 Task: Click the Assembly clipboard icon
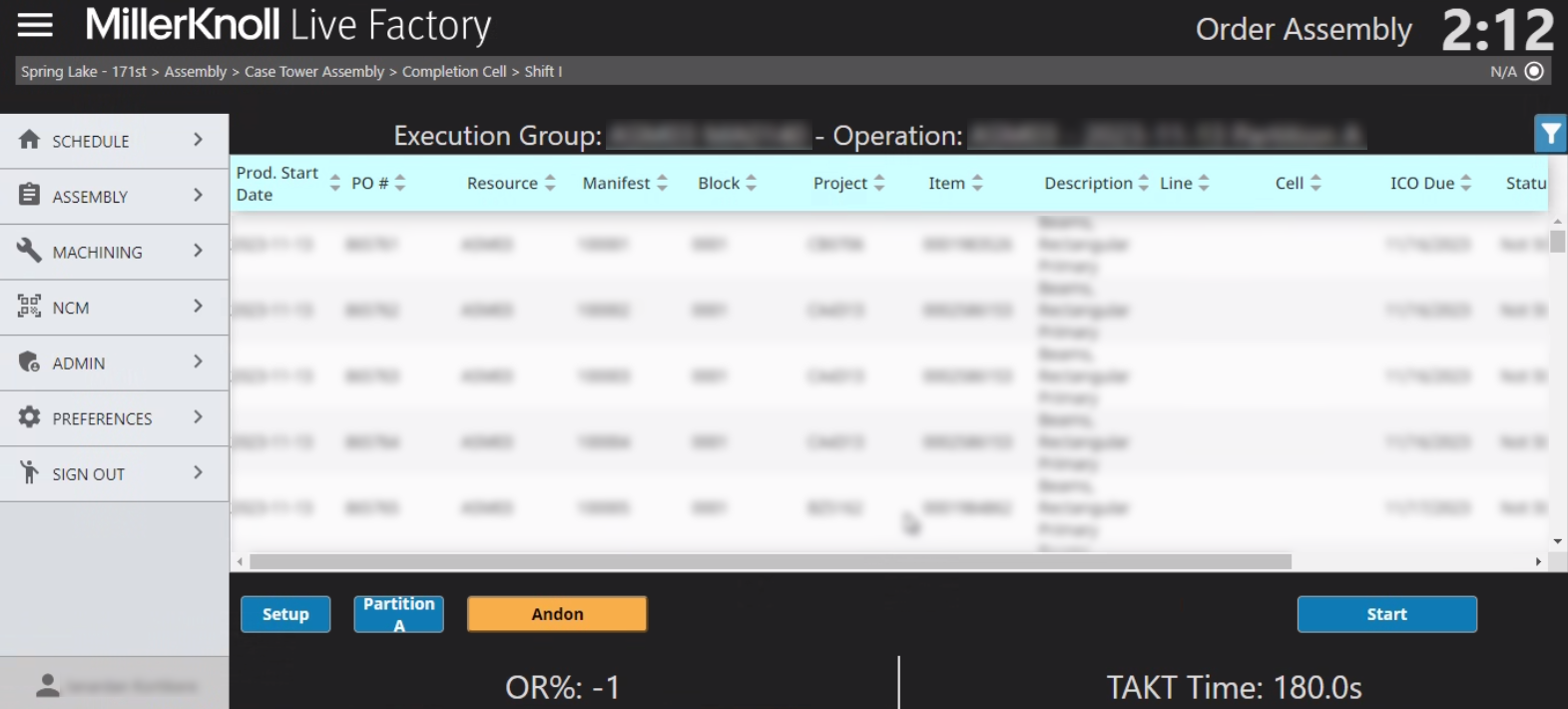pos(29,195)
